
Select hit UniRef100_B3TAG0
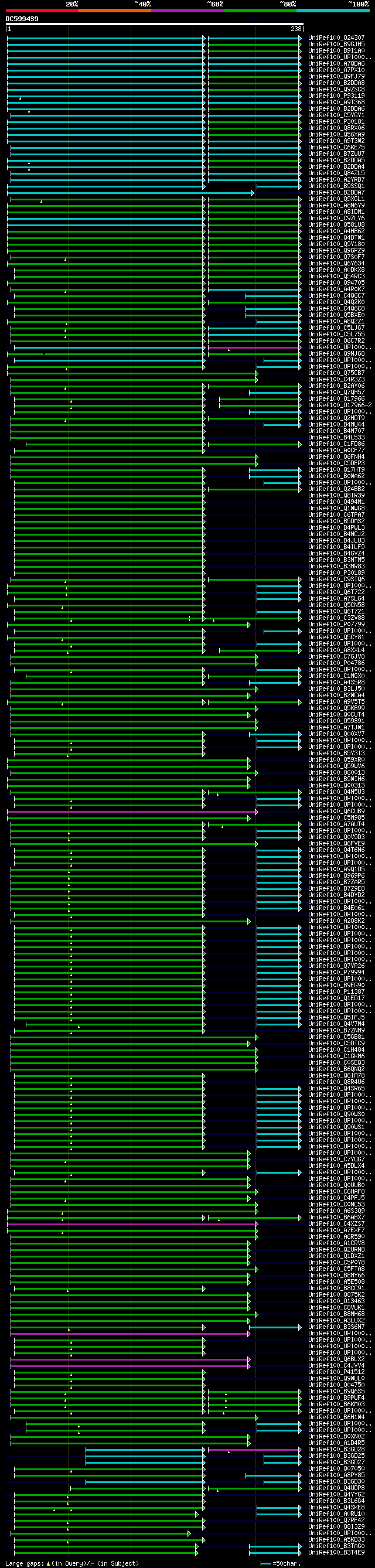coord(337,1547)
